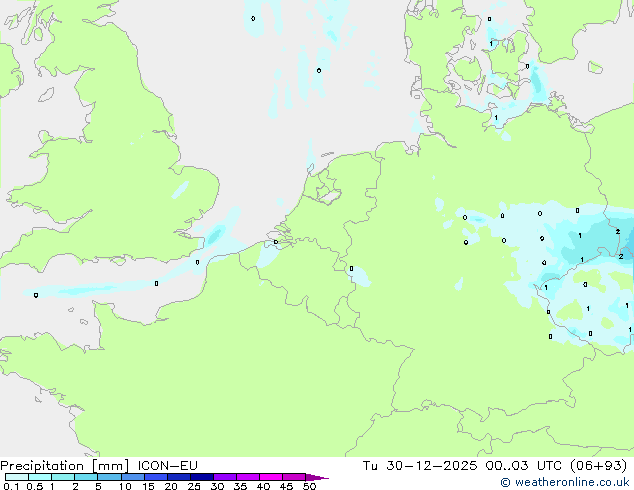Click the '30' legend scale value

(x=217, y=486)
